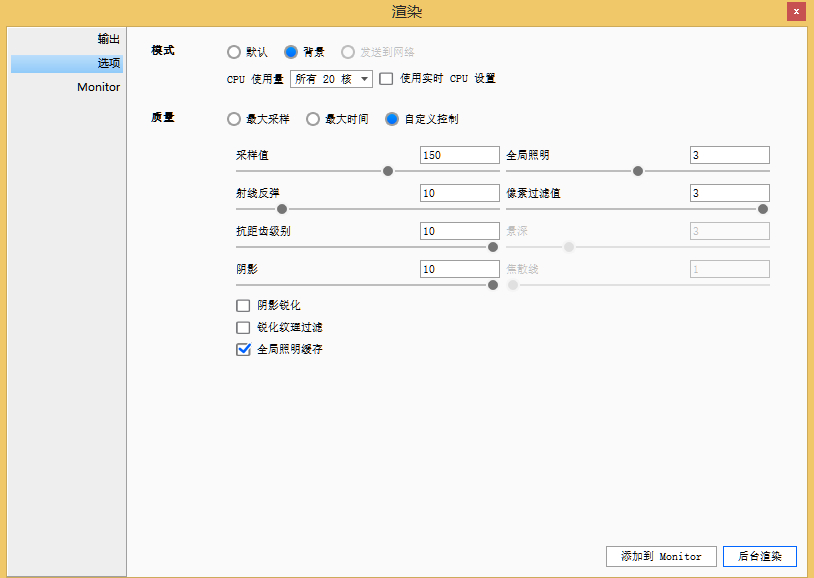The width and height of the screenshot is (814, 578).
Task: Choose the 最大采样 quality option
Action: point(234,119)
